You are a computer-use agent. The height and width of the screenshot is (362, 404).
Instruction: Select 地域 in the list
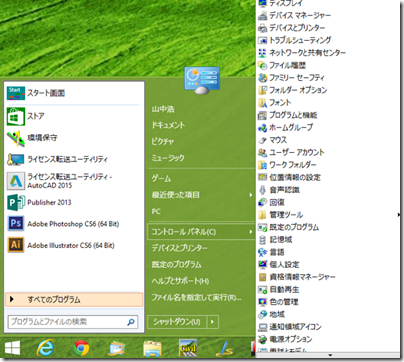(x=277, y=314)
